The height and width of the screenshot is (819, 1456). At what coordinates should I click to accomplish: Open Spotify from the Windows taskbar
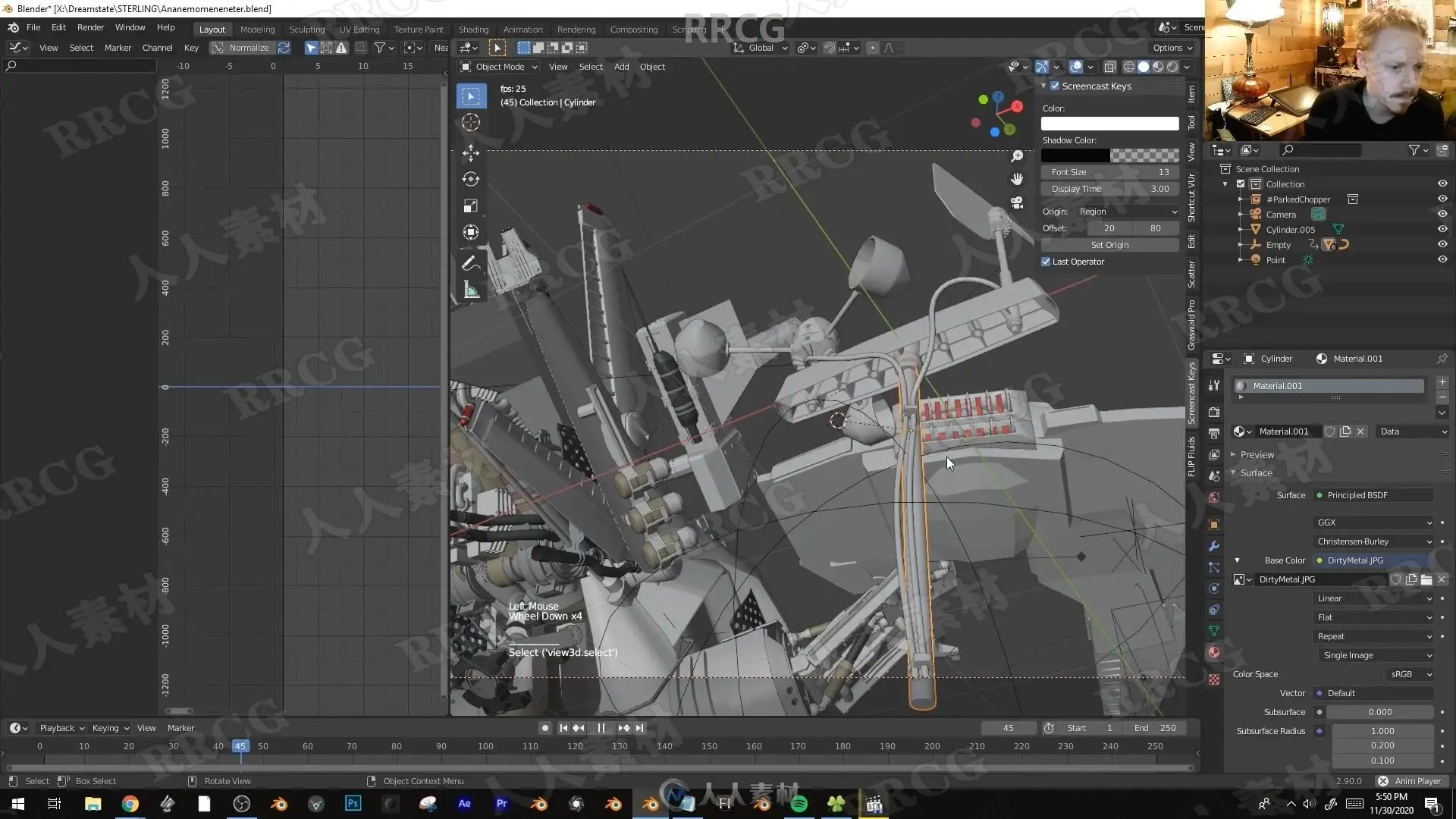(x=799, y=804)
